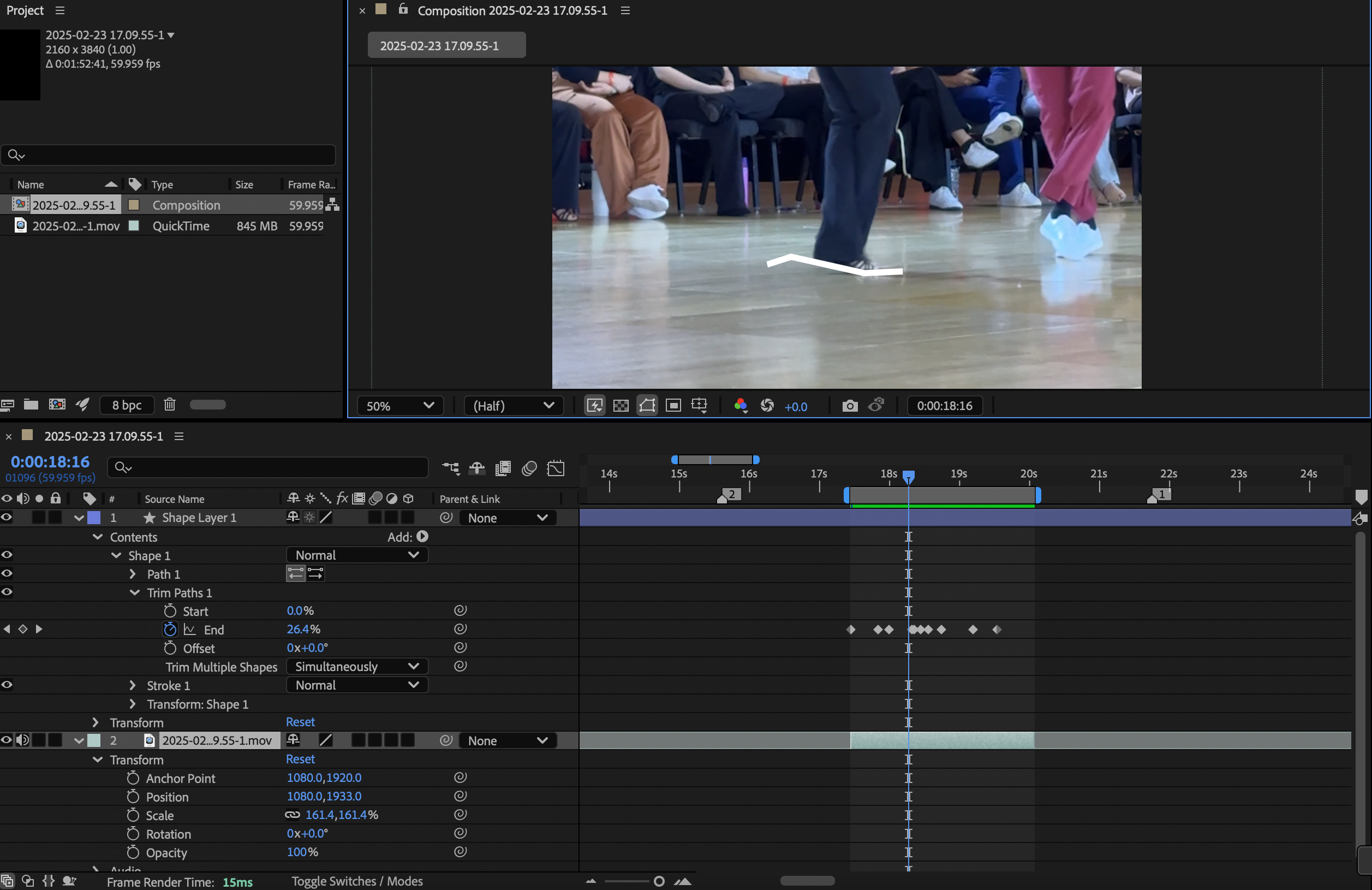Hide the 2025-02...9.55-1.mov video layer

(7, 740)
